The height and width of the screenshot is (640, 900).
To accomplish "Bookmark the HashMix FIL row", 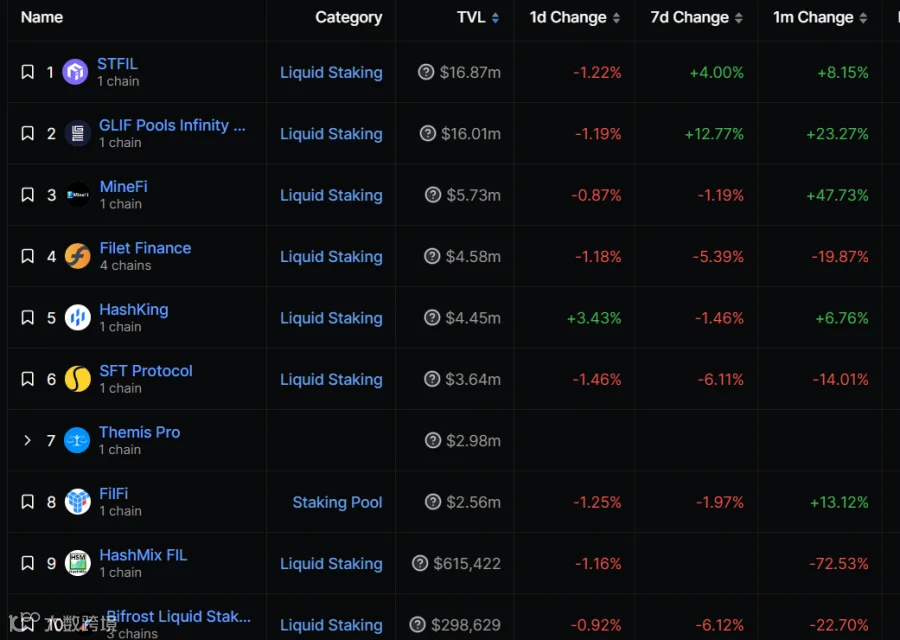I will (27, 563).
